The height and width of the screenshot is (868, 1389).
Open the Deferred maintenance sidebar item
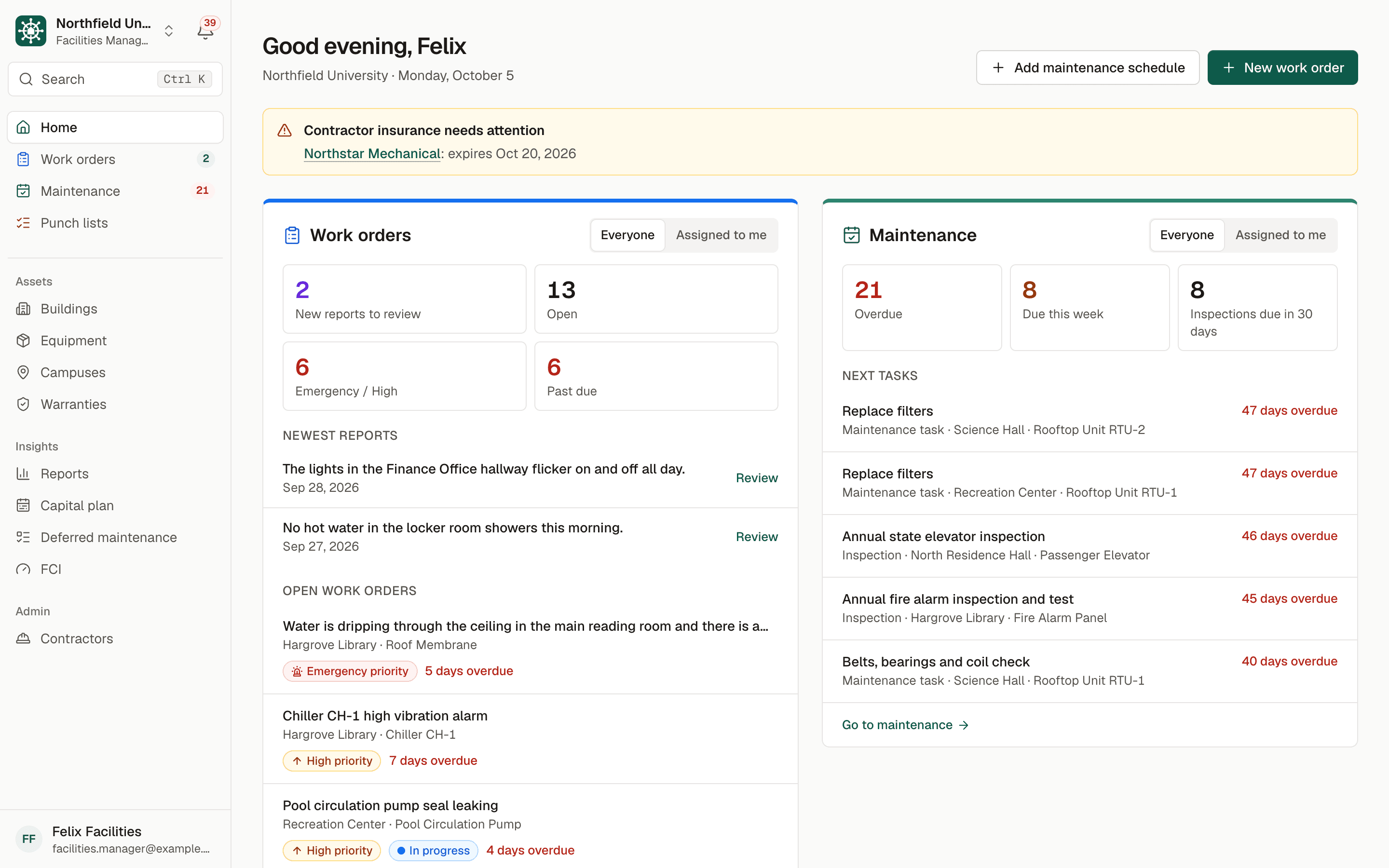point(115,537)
